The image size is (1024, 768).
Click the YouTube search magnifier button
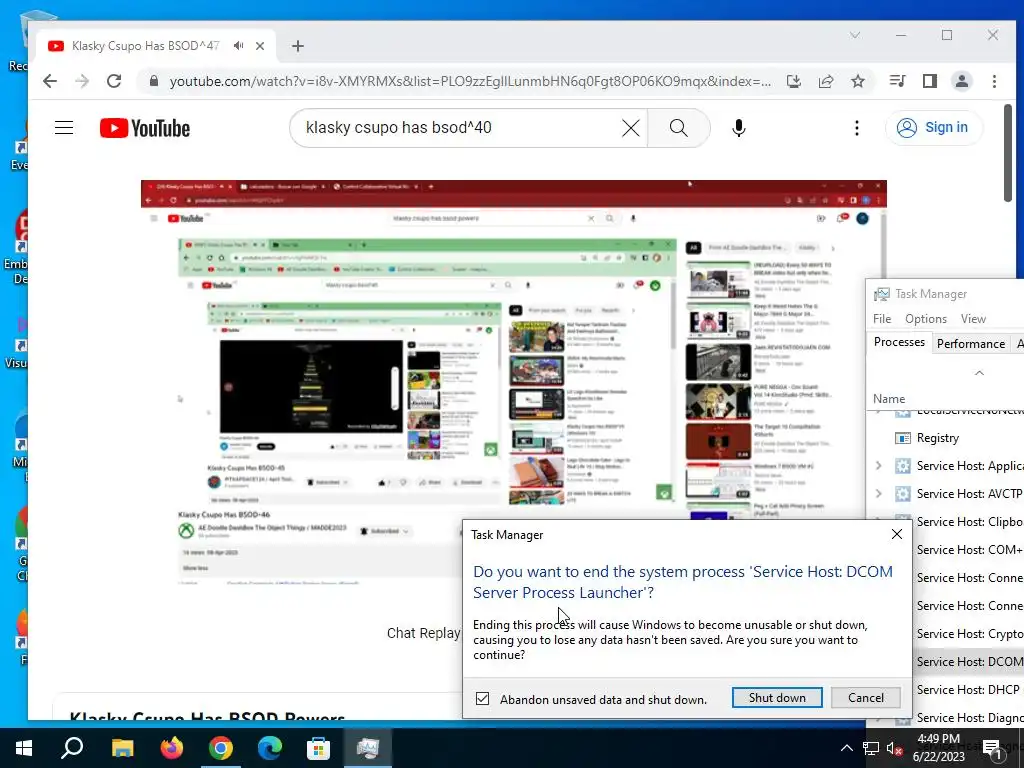click(679, 127)
